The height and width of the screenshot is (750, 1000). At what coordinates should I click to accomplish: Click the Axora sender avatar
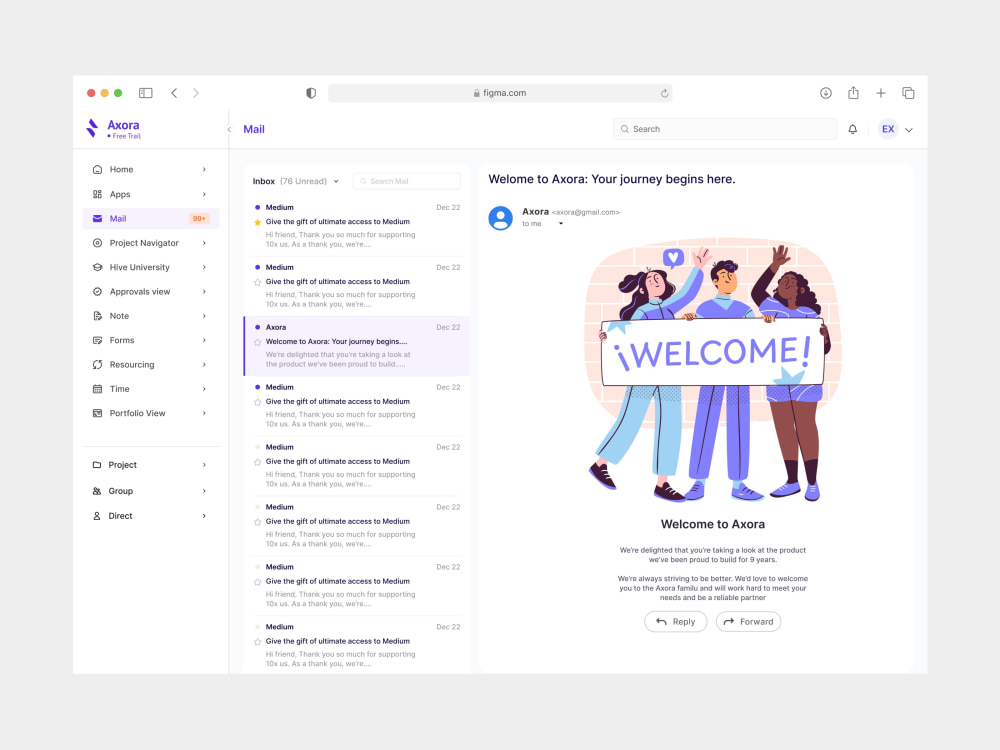pyautogui.click(x=501, y=218)
